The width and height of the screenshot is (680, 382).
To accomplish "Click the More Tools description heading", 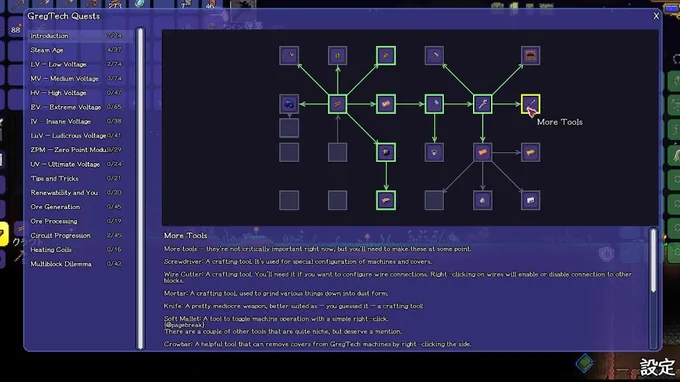I will coord(185,235).
